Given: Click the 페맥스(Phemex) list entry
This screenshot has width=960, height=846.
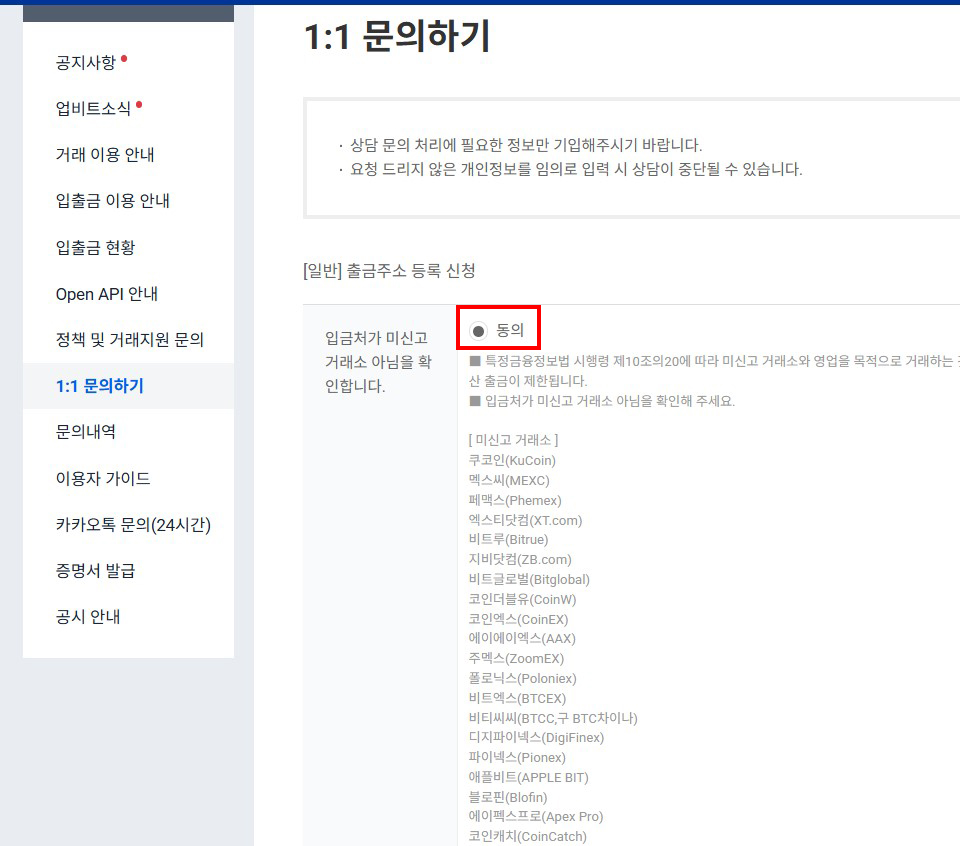Looking at the screenshot, I should coord(515,500).
